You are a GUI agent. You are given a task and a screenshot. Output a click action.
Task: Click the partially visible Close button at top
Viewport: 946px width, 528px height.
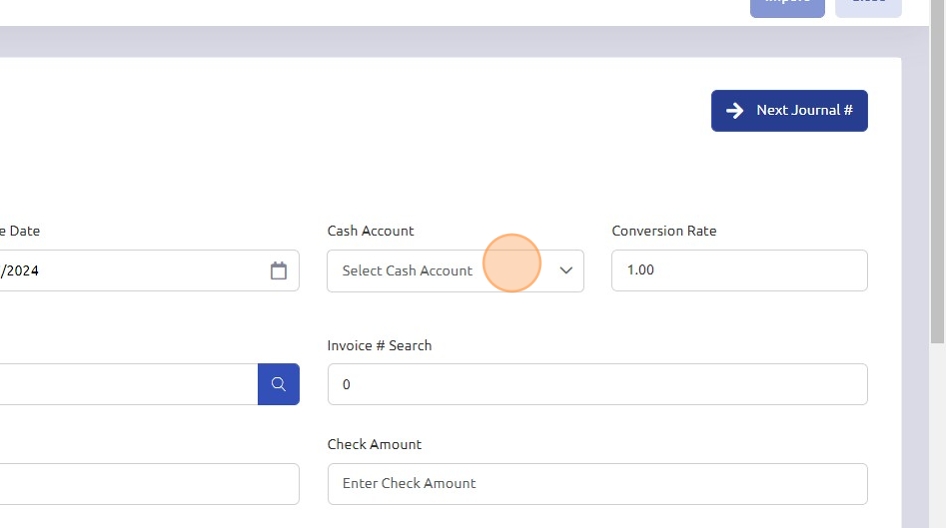tap(868, 6)
